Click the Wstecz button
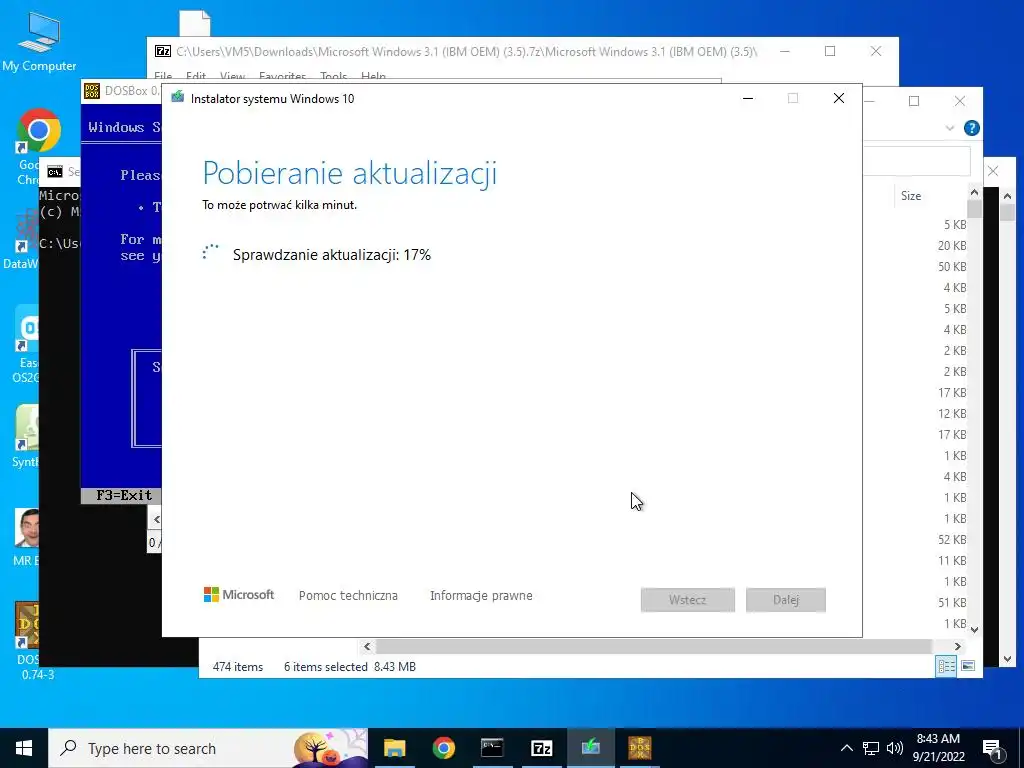This screenshot has height=768, width=1024. click(688, 600)
